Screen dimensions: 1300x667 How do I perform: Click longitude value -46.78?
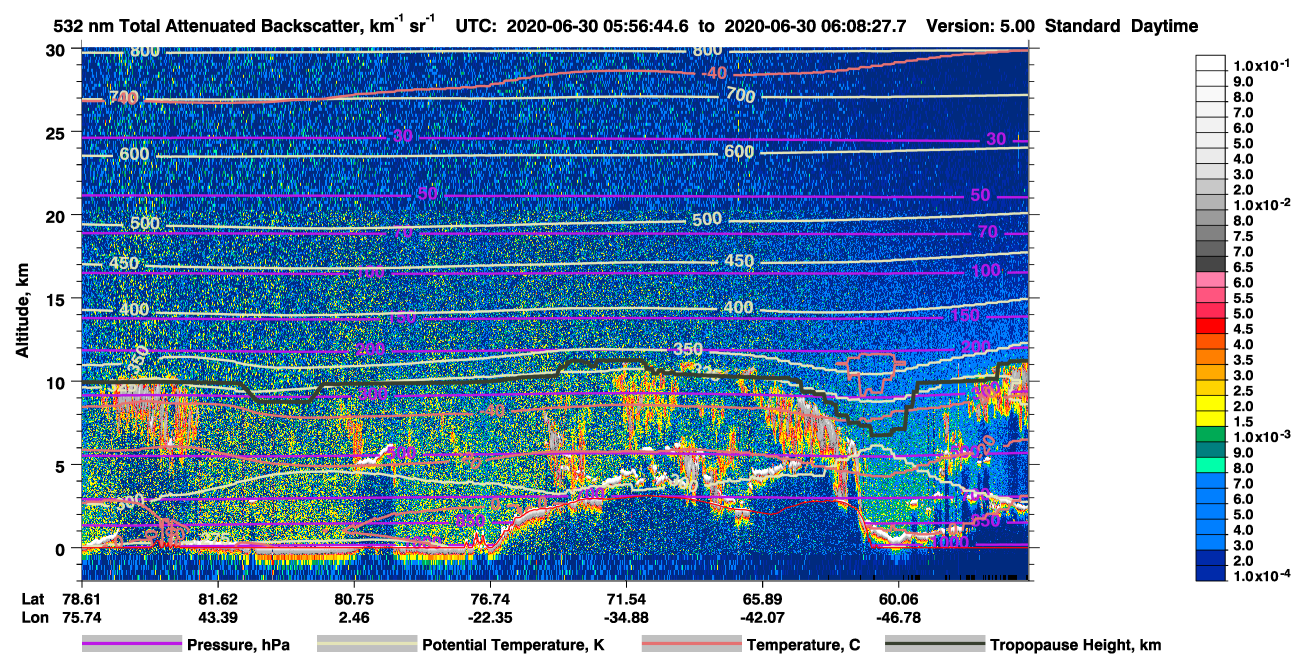point(897,618)
